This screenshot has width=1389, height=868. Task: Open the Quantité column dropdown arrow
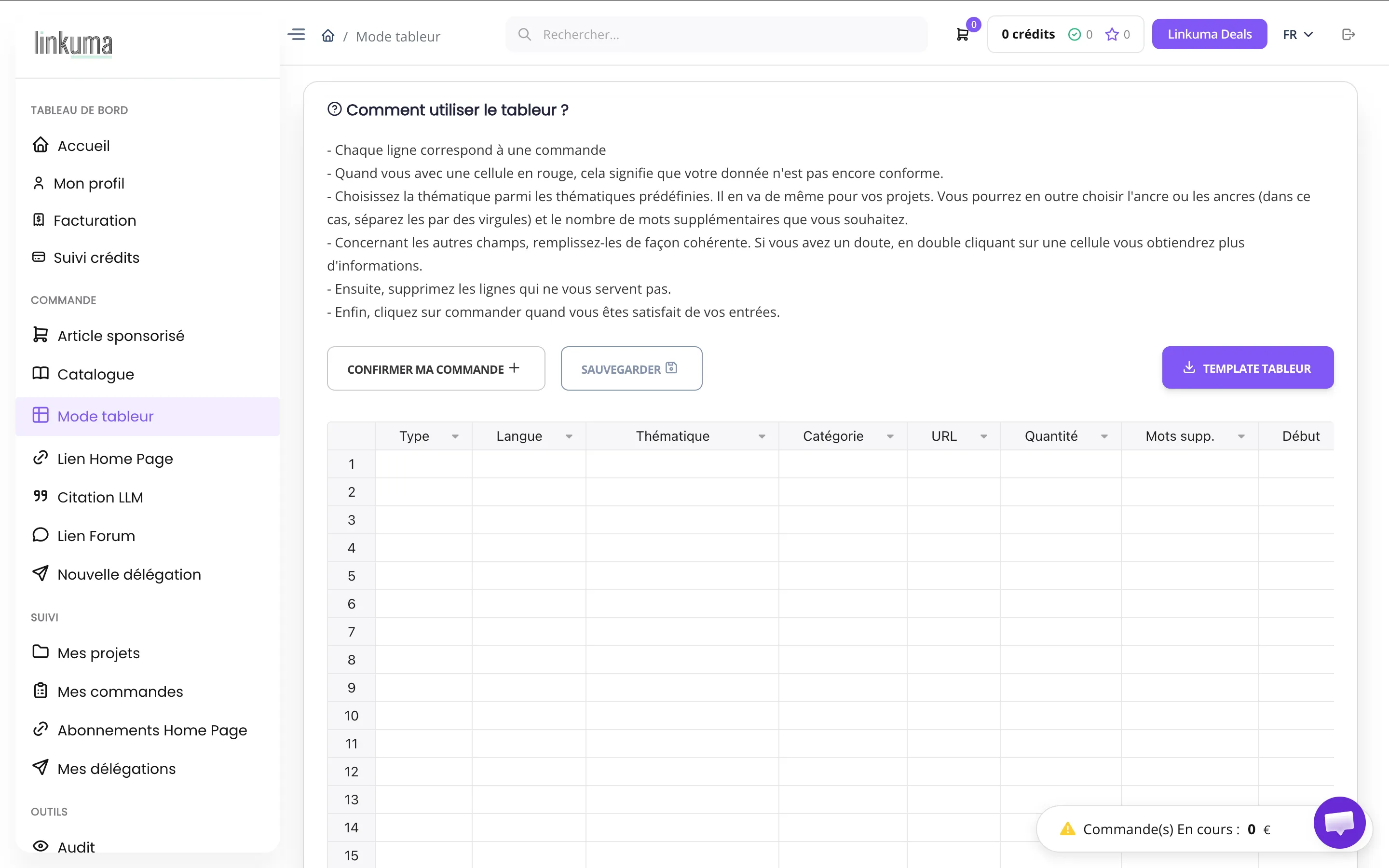tap(1104, 437)
